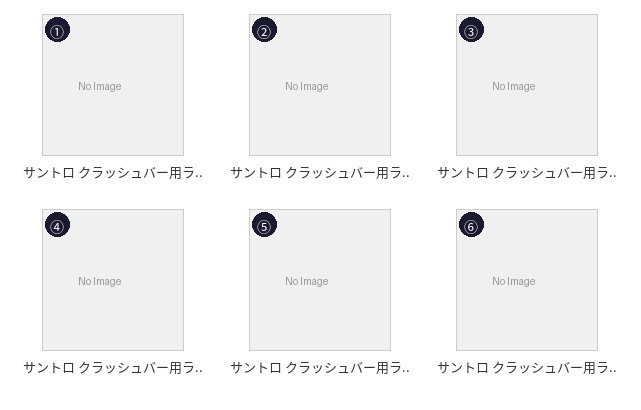Click the number 1 rank badge

(x=57, y=31)
